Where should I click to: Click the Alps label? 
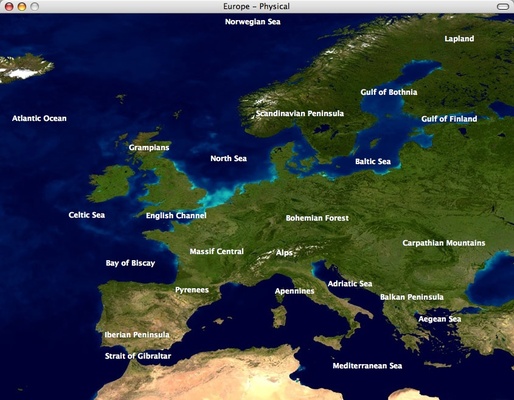[284, 253]
